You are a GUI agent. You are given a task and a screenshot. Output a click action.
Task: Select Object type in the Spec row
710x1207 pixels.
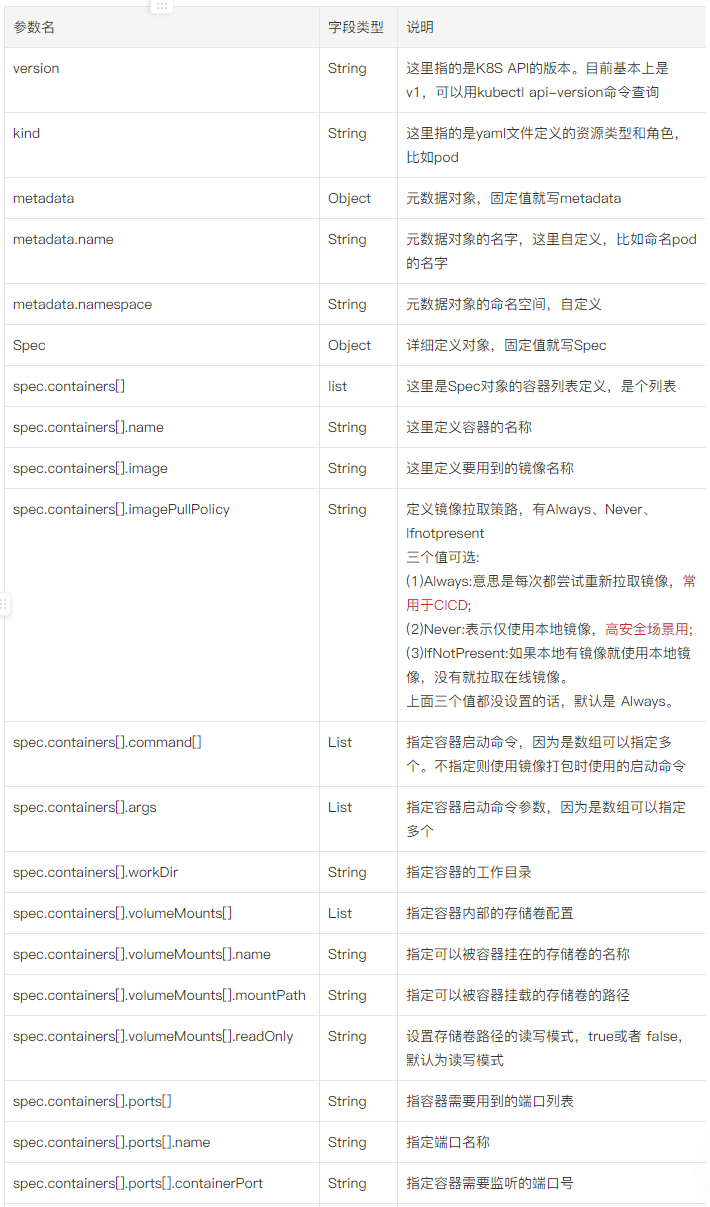(x=350, y=346)
